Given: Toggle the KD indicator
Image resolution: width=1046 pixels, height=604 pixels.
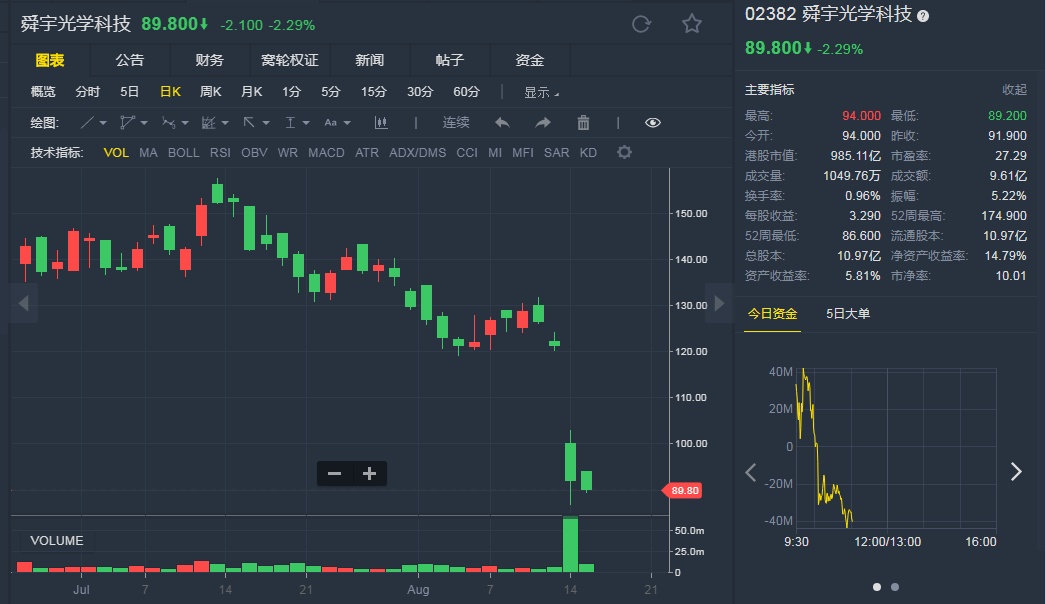Looking at the screenshot, I should point(588,153).
